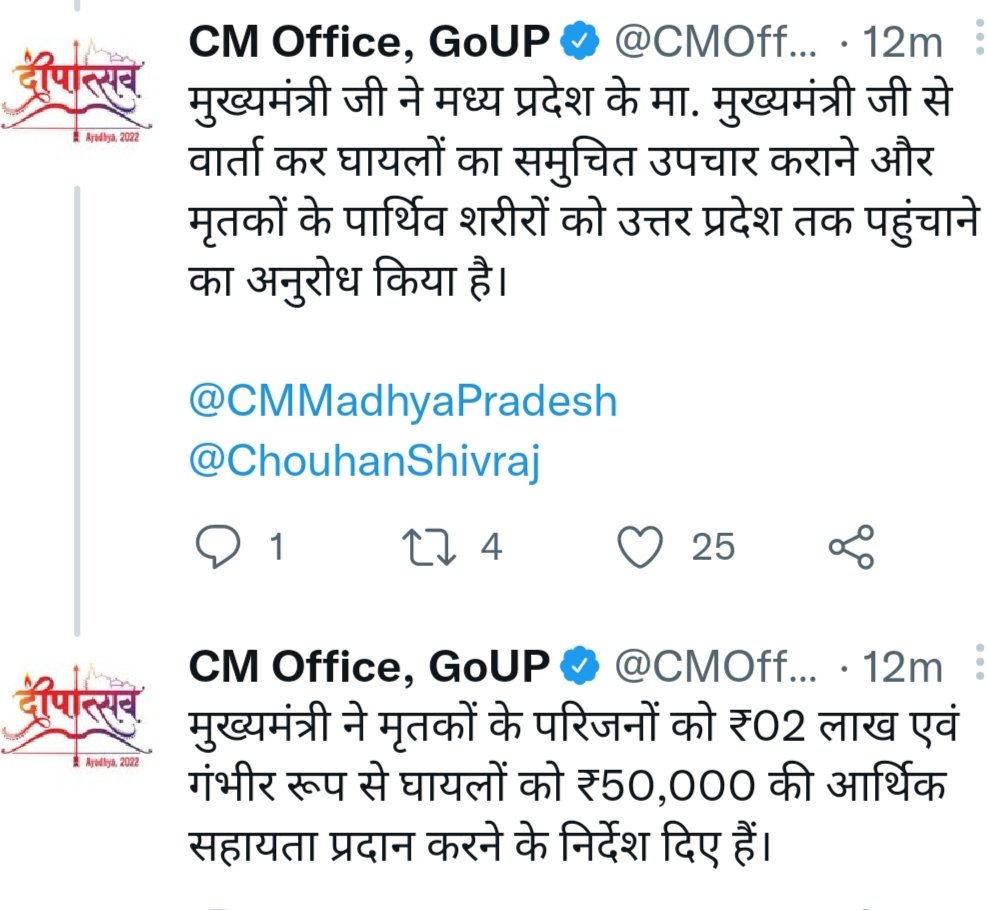Click CM Office, GoUP name on second tweet
Viewport: 987px width, 910px height.
pos(370,667)
